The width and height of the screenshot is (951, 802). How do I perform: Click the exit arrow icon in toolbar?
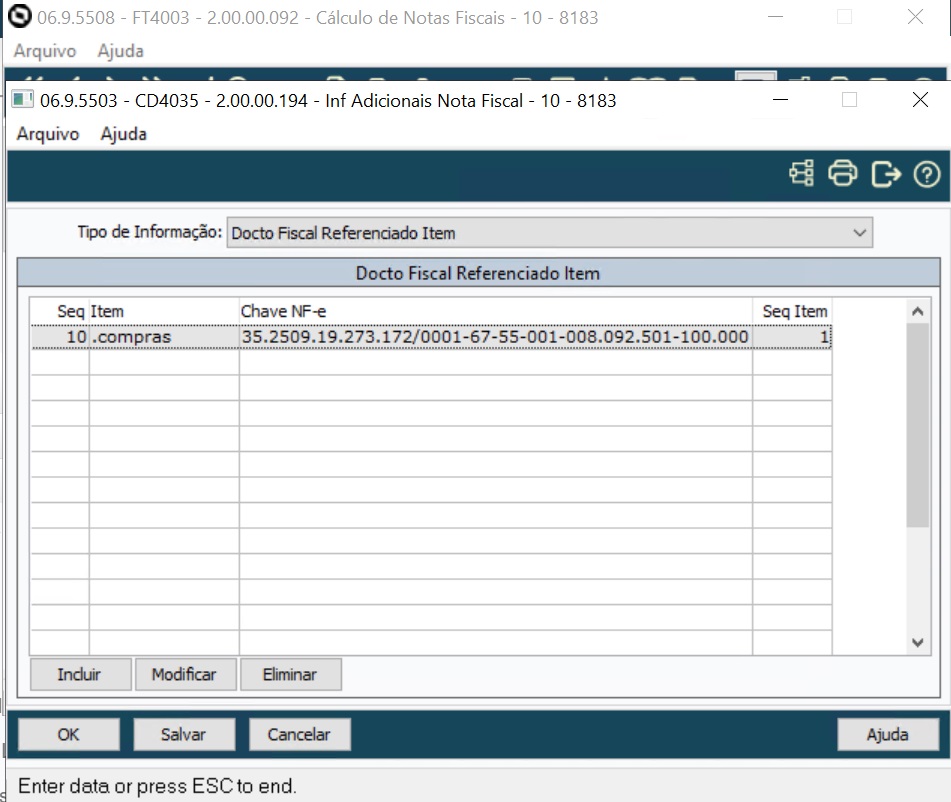(886, 174)
